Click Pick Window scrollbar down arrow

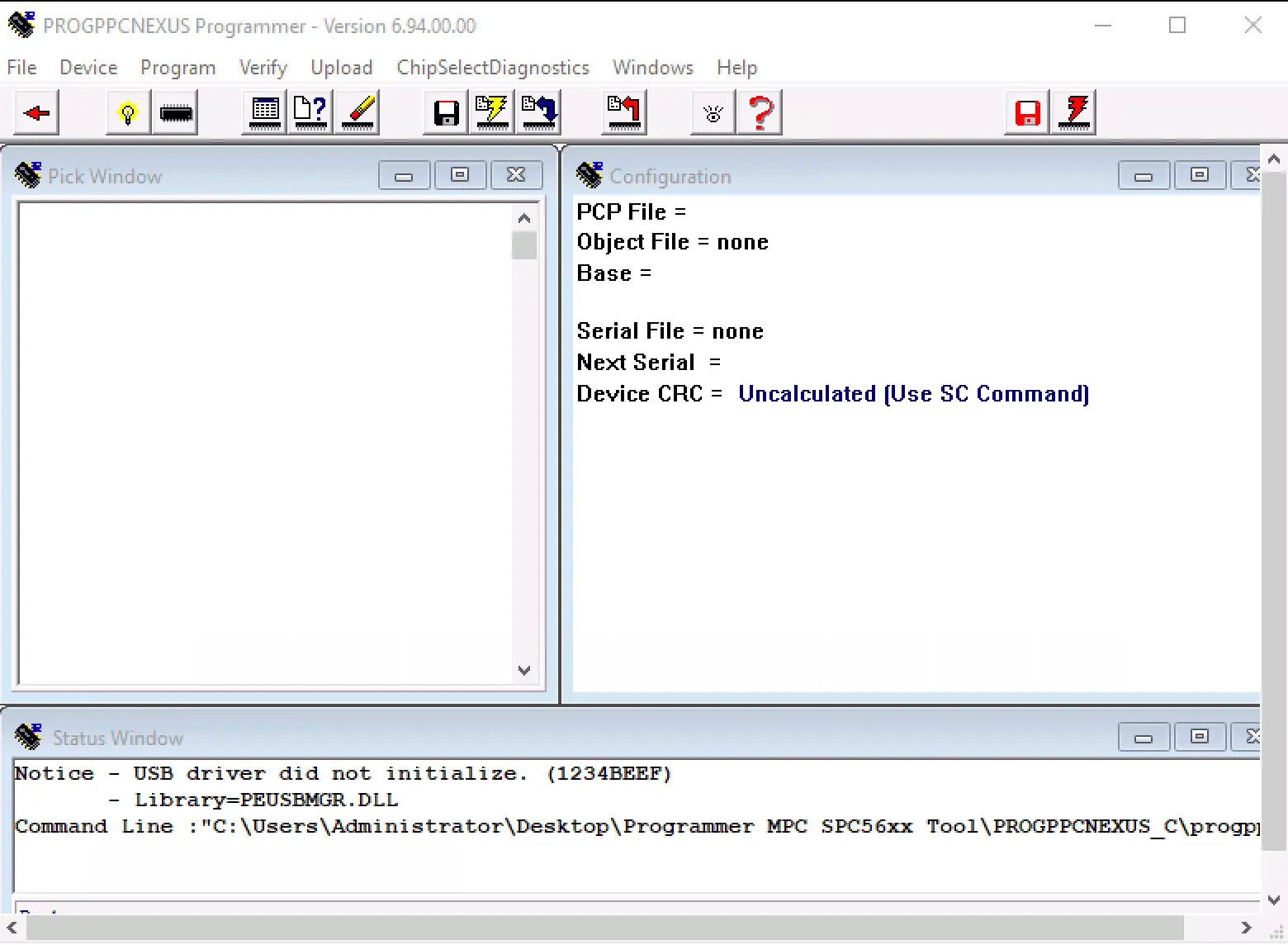point(523,670)
